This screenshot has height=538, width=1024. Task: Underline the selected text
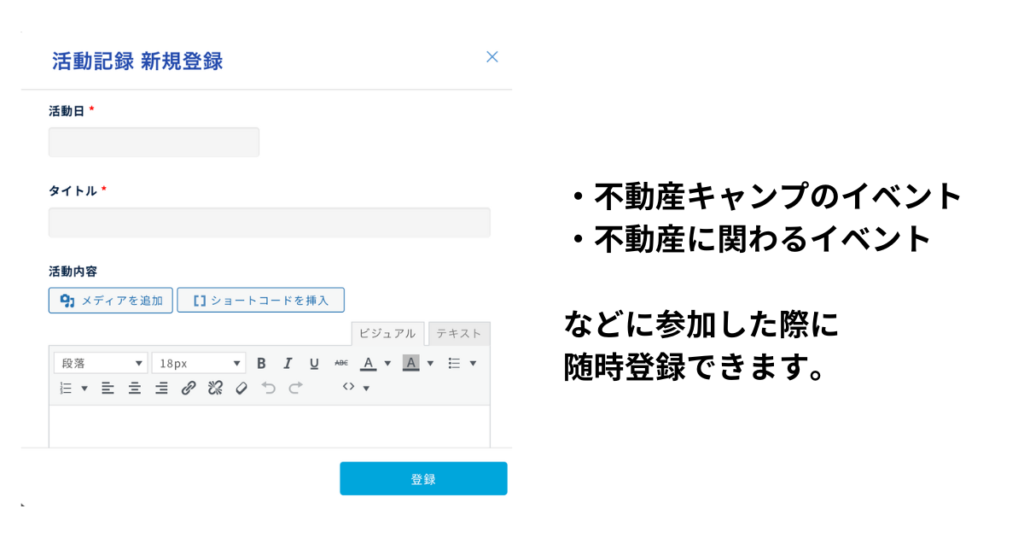pos(314,363)
